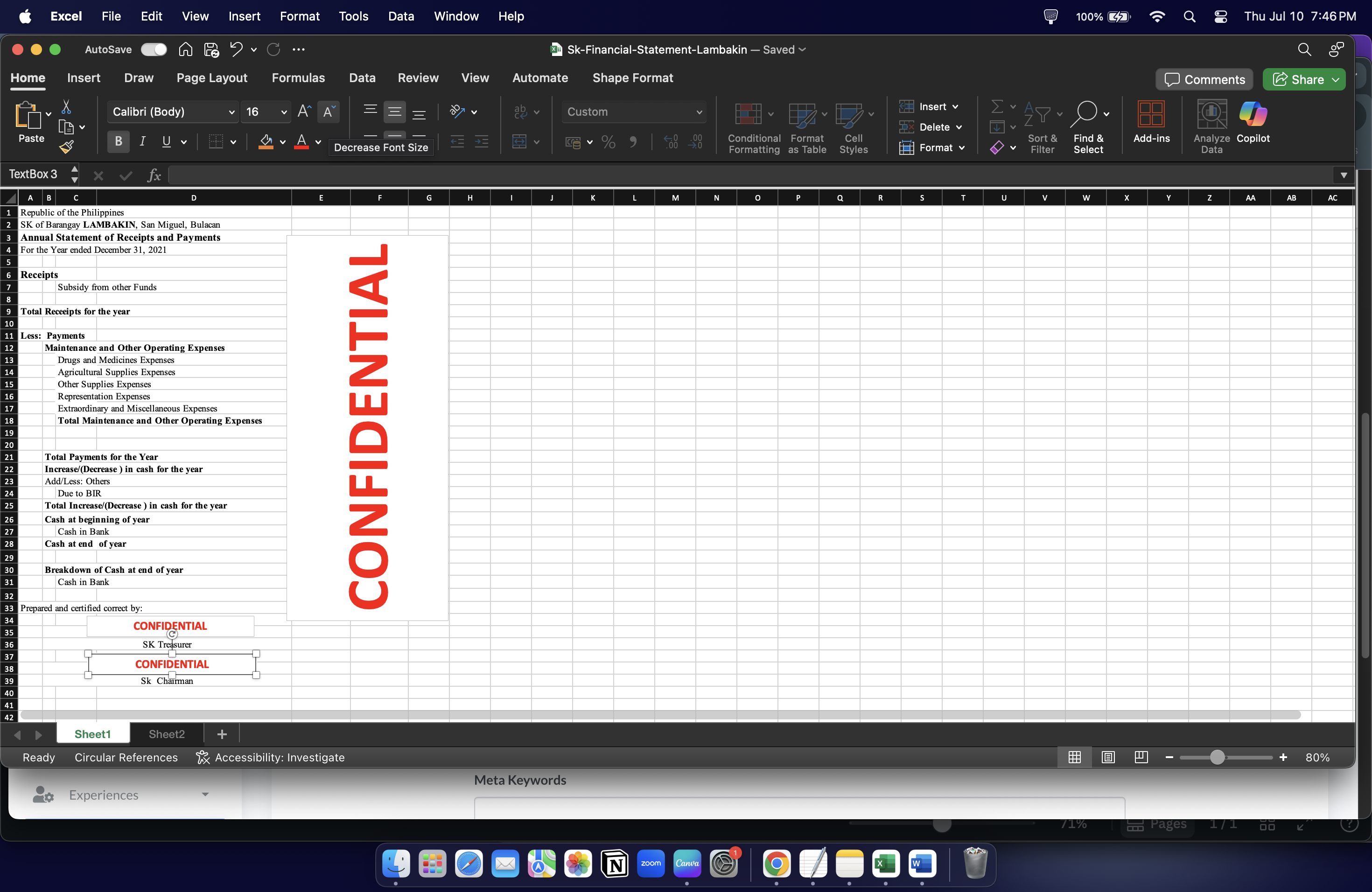The width and height of the screenshot is (1372, 892).
Task: Toggle Italic formatting
Action: (x=142, y=141)
